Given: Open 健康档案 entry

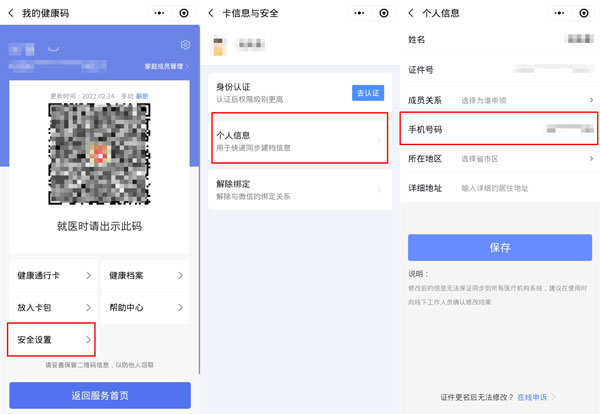Looking at the screenshot, I should 145,275.
